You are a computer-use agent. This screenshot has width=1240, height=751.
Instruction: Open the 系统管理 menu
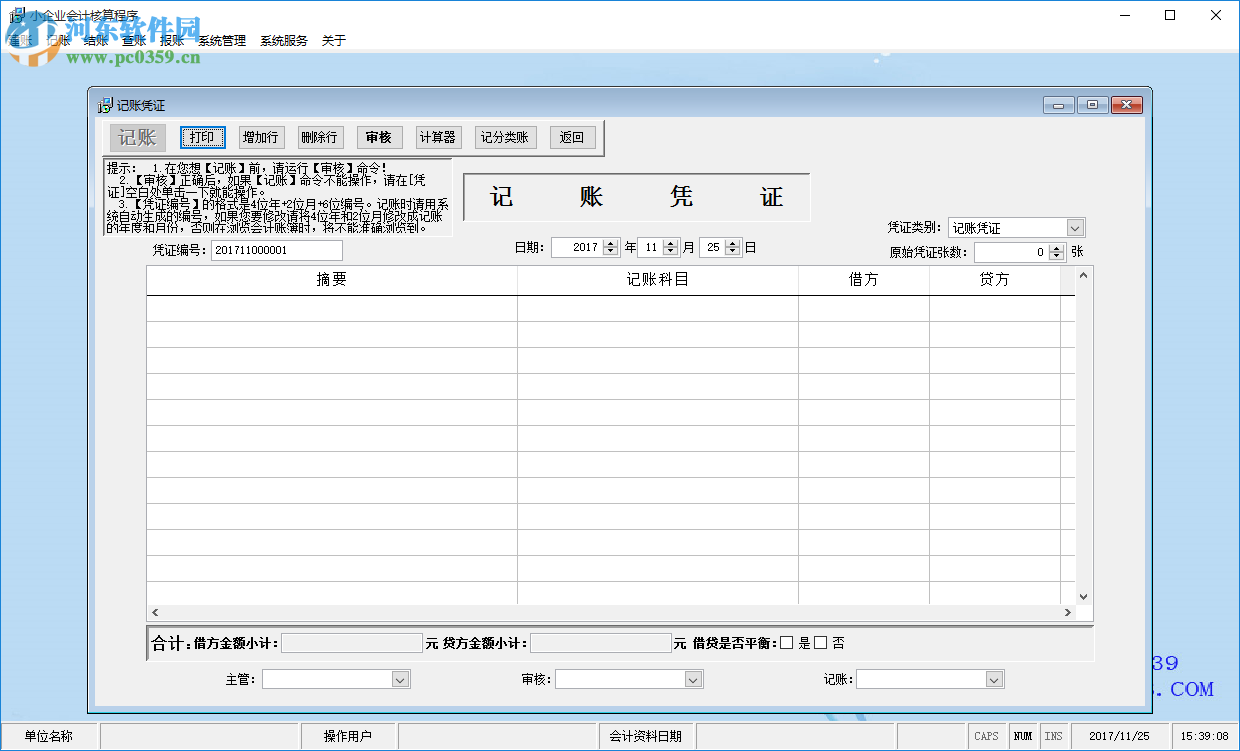[x=221, y=40]
